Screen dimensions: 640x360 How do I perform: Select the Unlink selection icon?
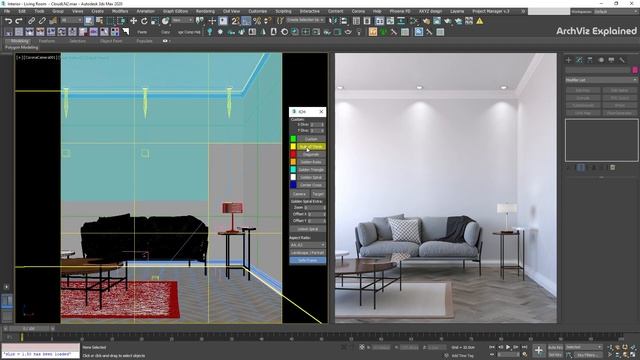(42, 20)
